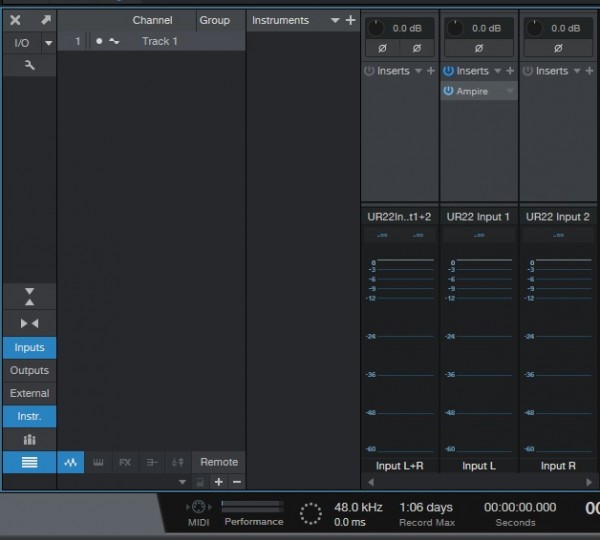Click the scenes bar-chart icon in sidebar
The height and width of the screenshot is (540, 600).
pos(29,439)
